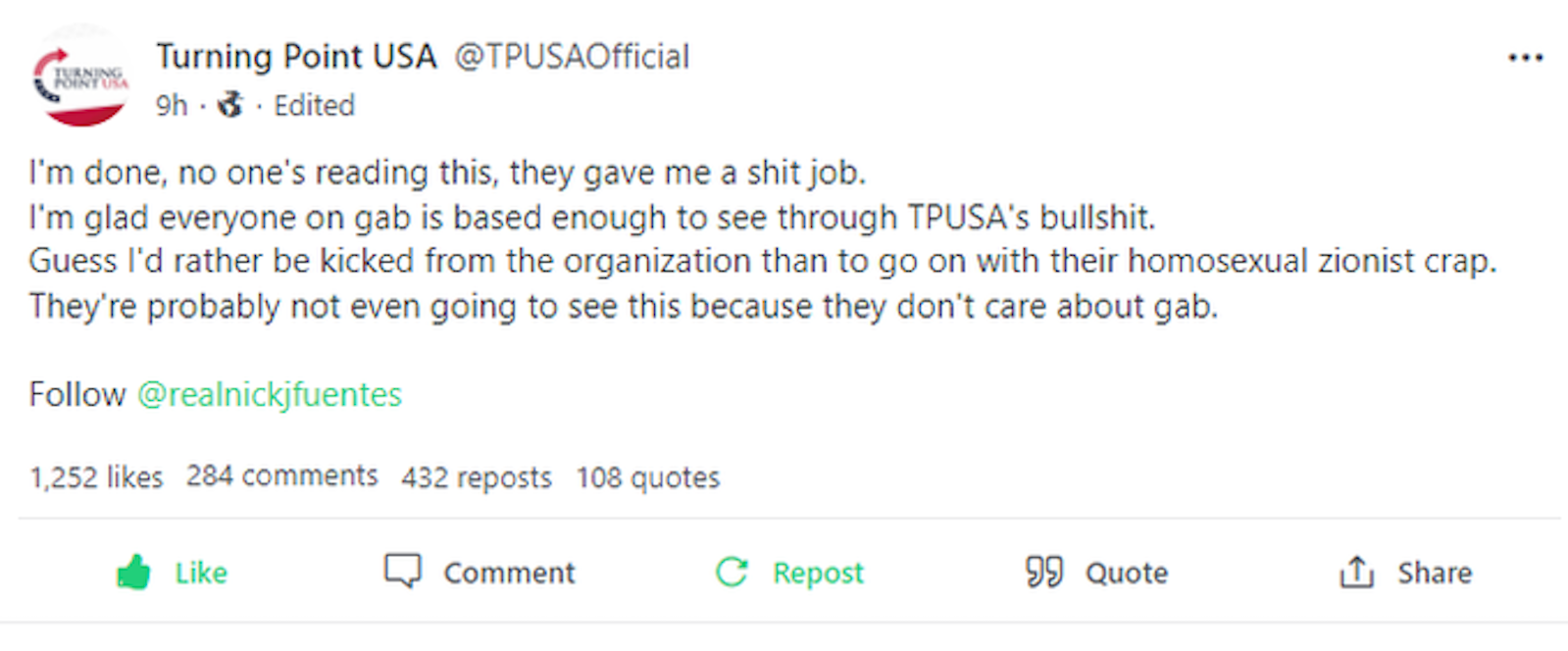The image size is (1568, 651).
Task: Click the Share upload arrow icon
Action: (x=1356, y=572)
